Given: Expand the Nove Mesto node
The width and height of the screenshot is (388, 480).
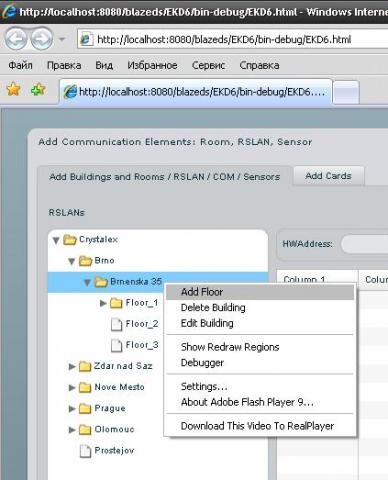Looking at the screenshot, I should click(x=72, y=387).
